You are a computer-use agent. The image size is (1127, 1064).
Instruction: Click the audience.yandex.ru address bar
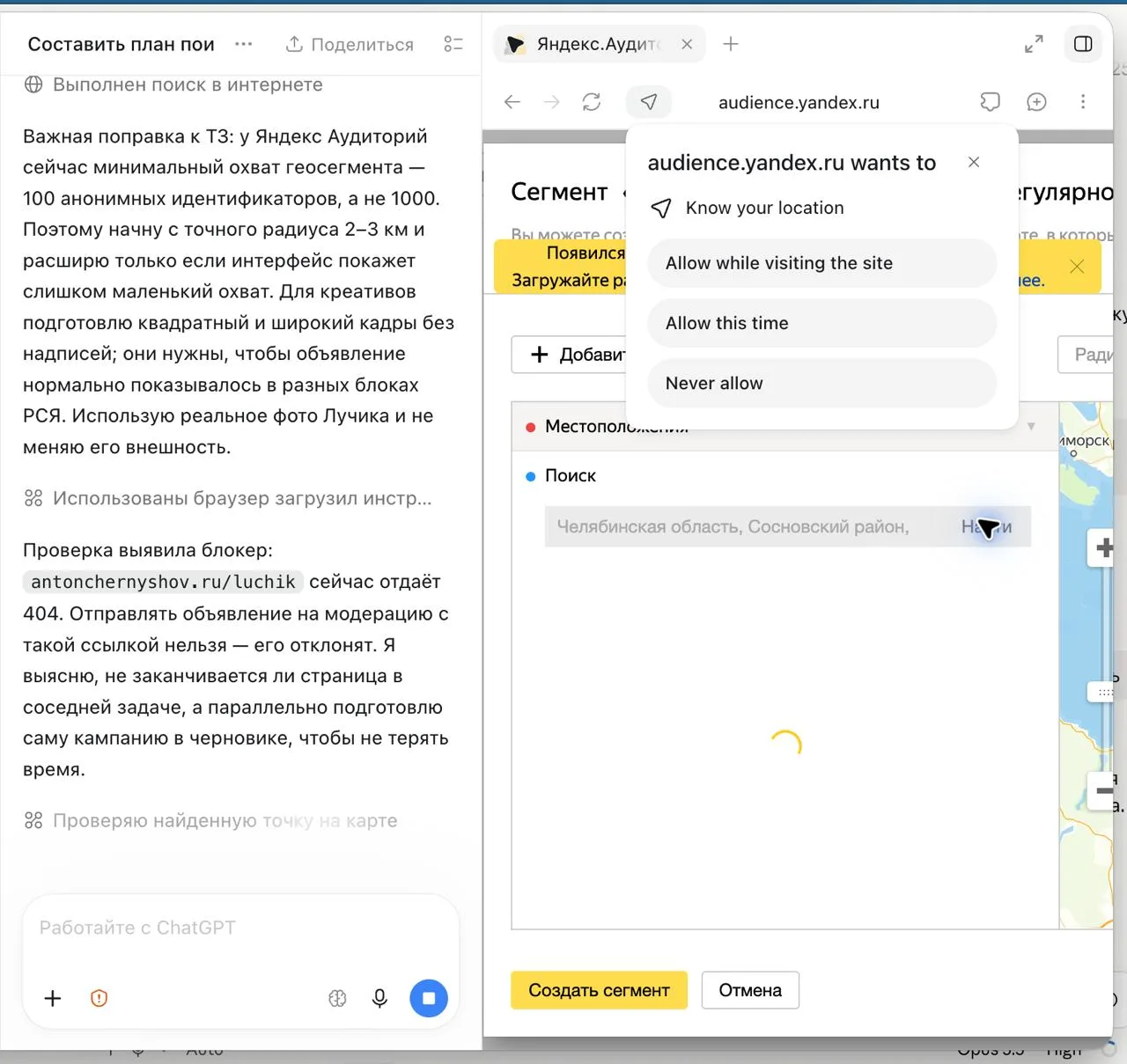(x=799, y=102)
